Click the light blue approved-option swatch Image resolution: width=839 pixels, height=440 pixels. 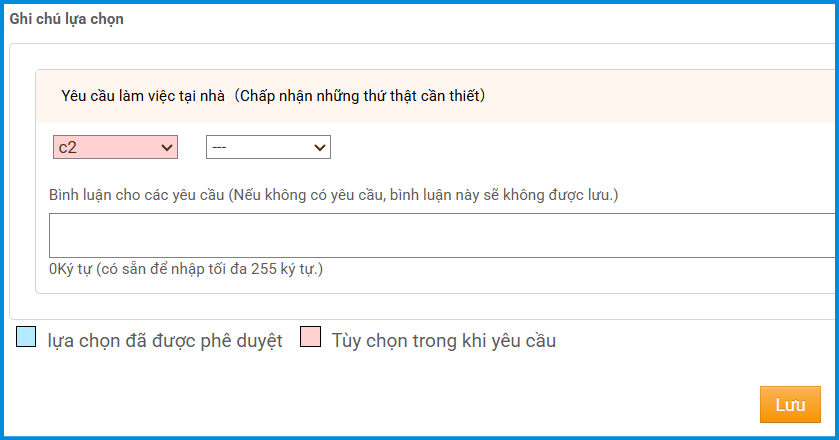[x=26, y=337]
